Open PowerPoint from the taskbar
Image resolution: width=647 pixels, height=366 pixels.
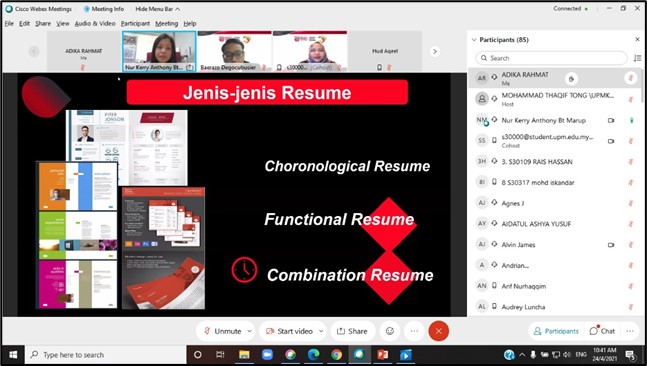[383, 355]
